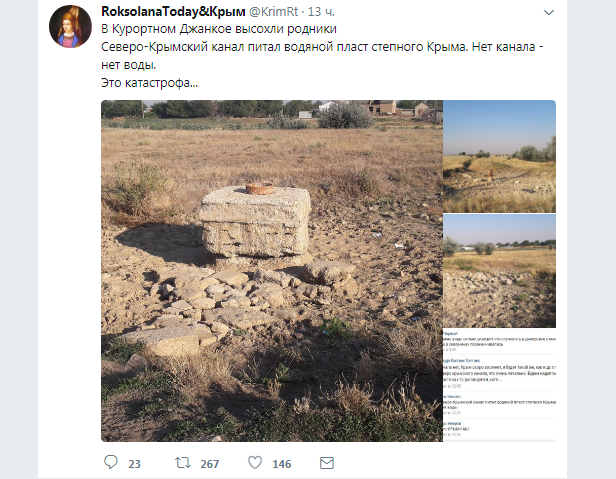This screenshot has width=616, height=479.
Task: Open the RoksolanaToday&Крым display name
Action: tap(173, 12)
